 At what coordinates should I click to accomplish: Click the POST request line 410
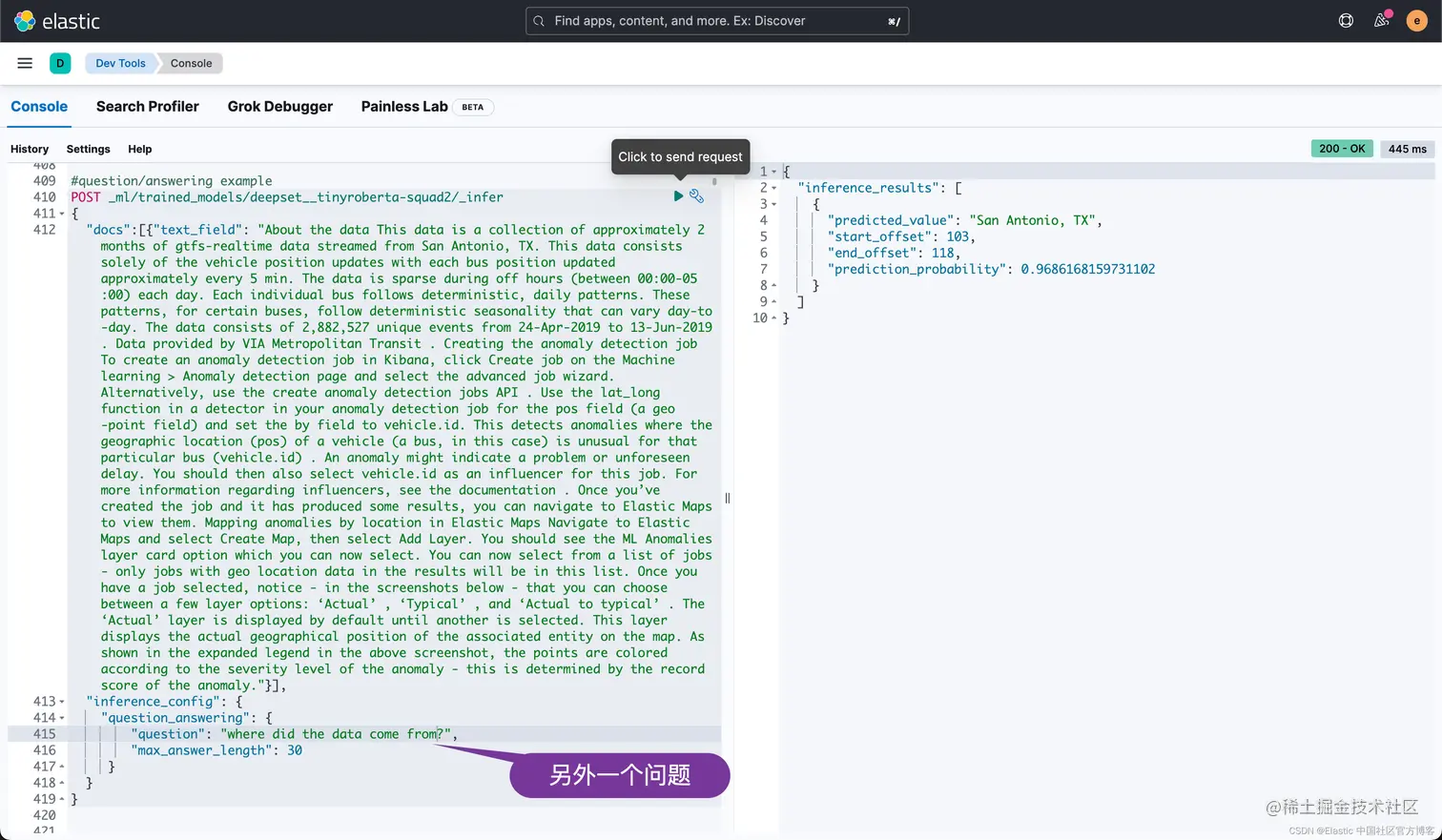(x=287, y=197)
